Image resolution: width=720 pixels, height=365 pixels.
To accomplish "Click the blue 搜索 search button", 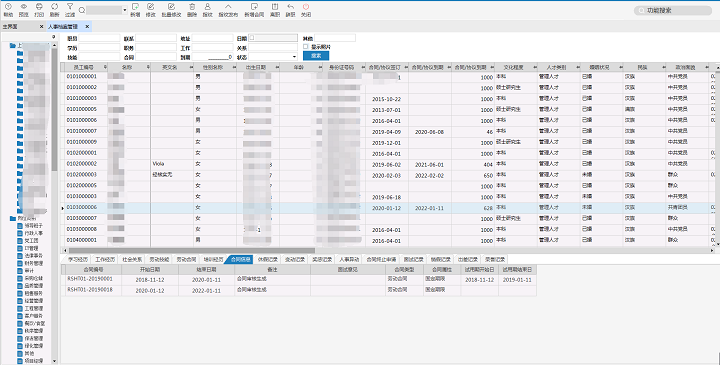I will (316, 56).
